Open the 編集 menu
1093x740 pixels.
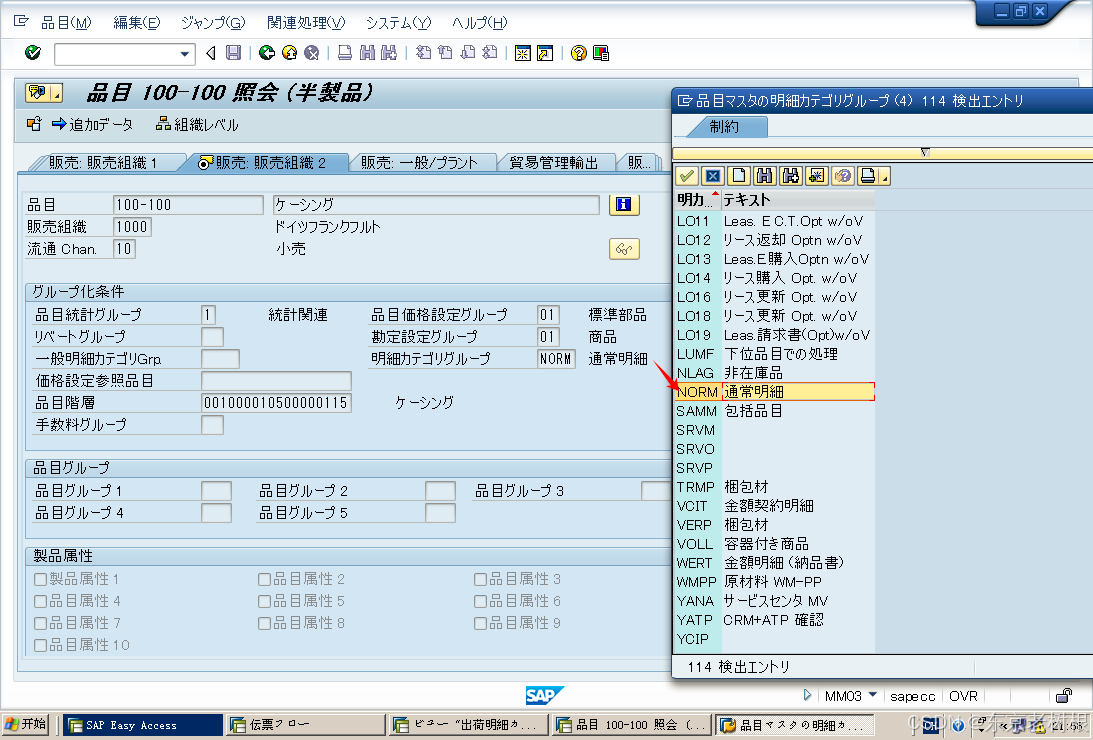[137, 22]
